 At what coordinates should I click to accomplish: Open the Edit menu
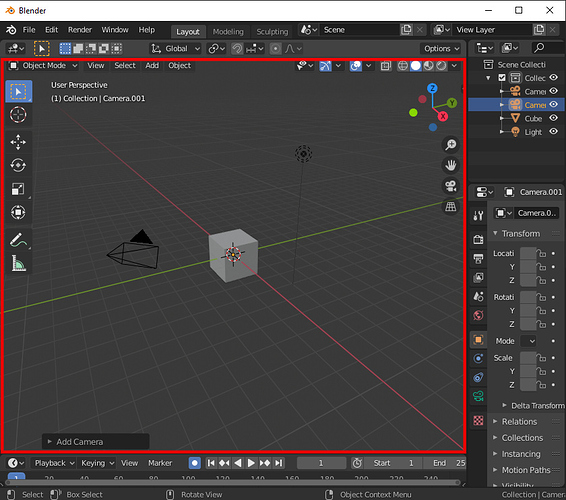coord(51,30)
